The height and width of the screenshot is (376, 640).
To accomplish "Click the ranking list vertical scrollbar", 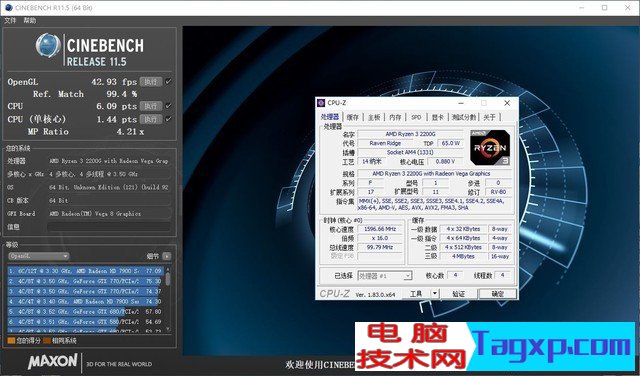I will (168, 299).
